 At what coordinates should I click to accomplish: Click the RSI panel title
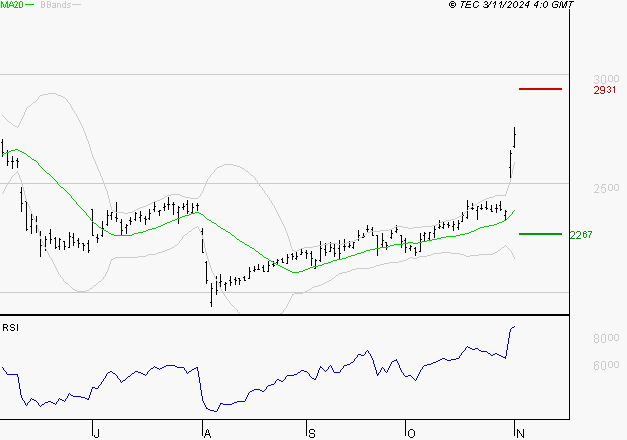click(x=11, y=327)
